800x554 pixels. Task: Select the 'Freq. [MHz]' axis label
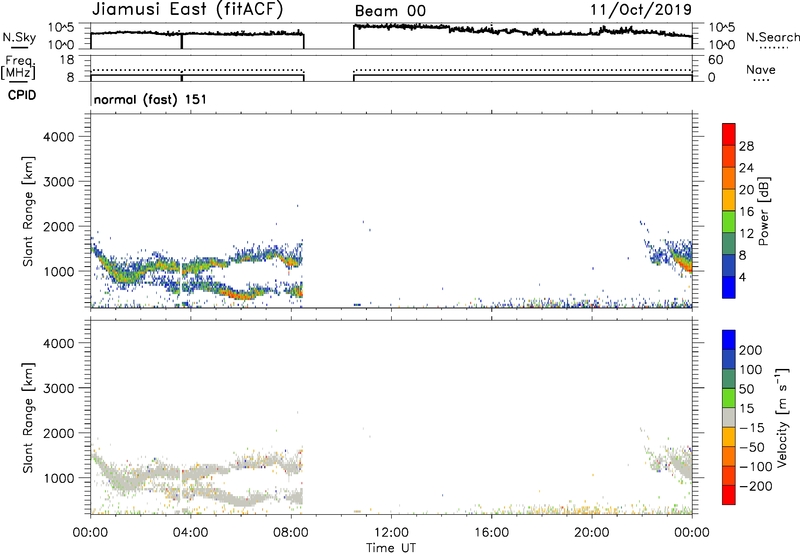pos(18,68)
